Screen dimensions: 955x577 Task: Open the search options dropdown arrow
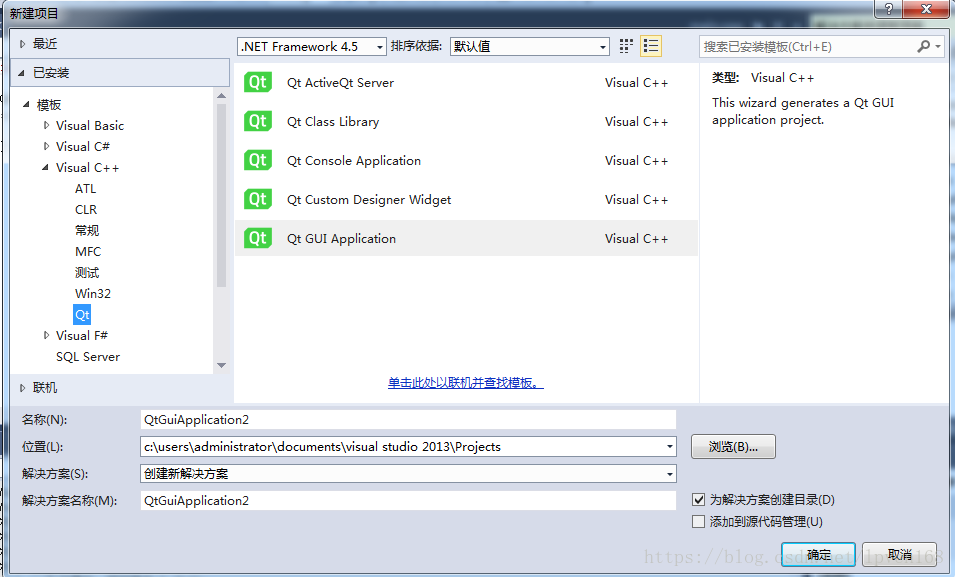click(939, 46)
